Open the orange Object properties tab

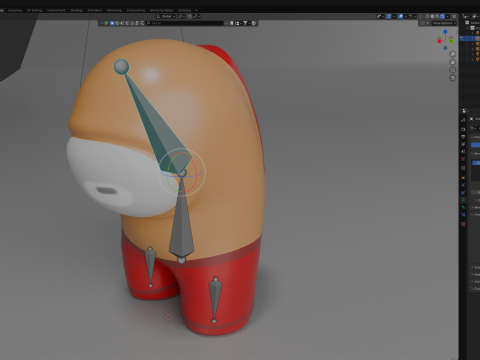point(463,178)
